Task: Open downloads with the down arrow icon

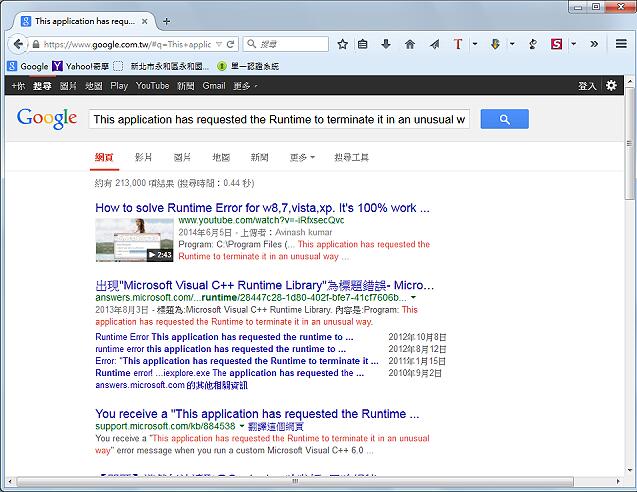Action: pos(386,44)
